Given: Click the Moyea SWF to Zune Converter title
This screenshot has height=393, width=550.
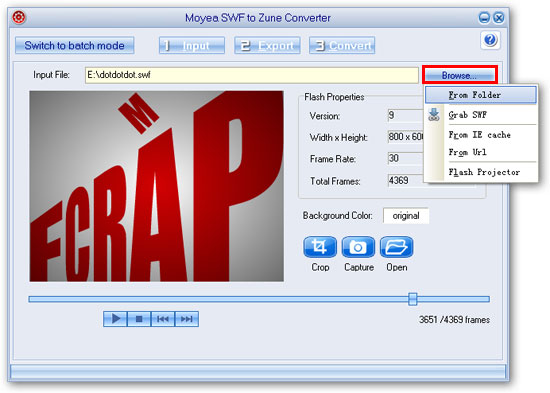Looking at the screenshot, I should pyautogui.click(x=258, y=18).
